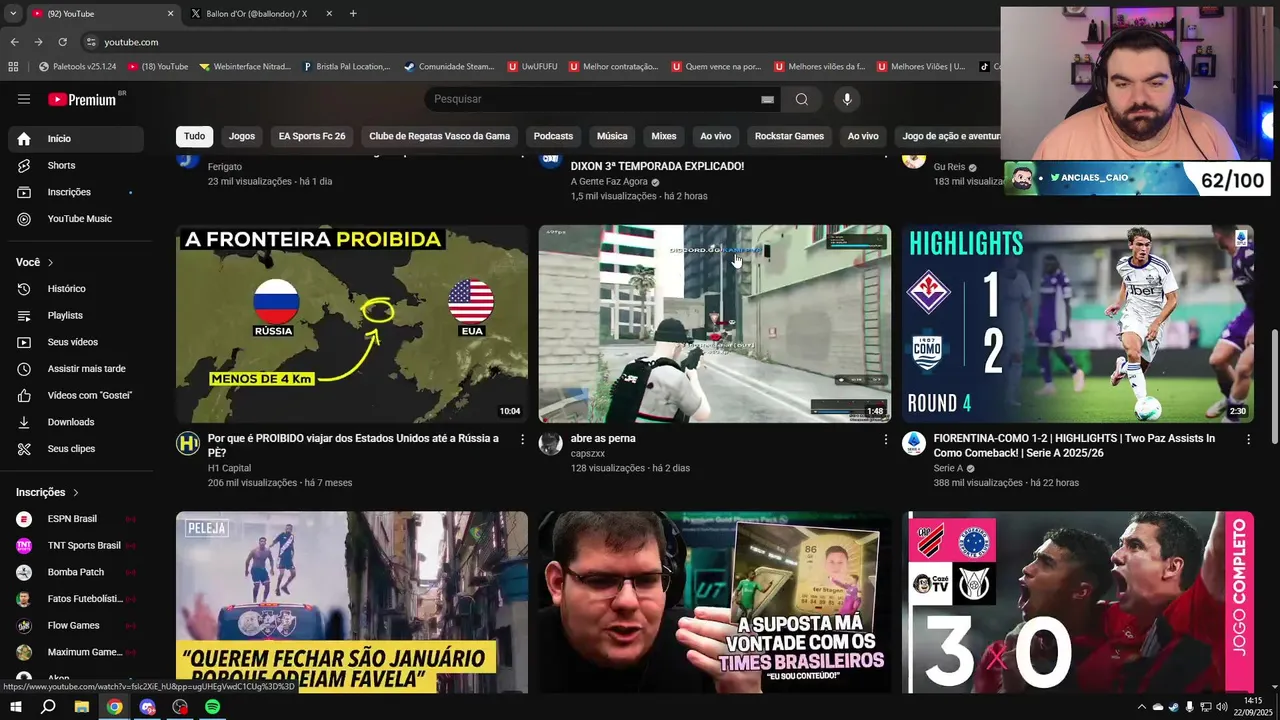
Task: Expand the Você section
Action: pyautogui.click(x=35, y=262)
